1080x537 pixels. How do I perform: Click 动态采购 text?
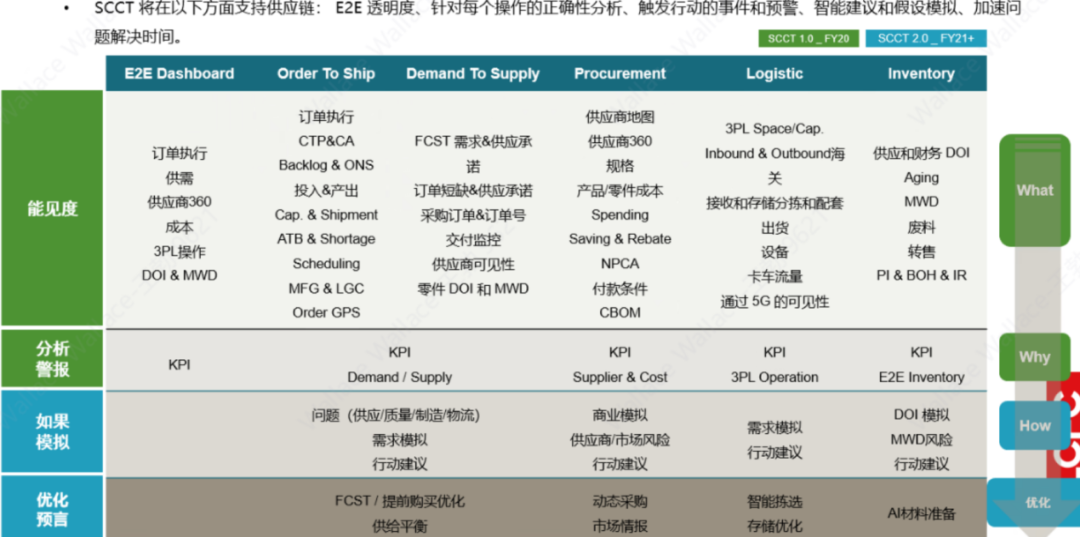[x=620, y=501]
